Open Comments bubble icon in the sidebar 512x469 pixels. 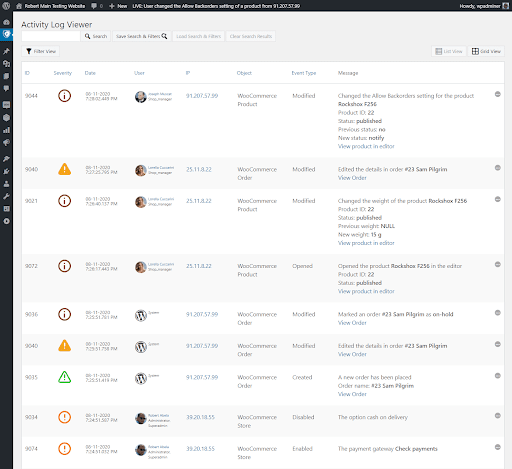click(6, 88)
